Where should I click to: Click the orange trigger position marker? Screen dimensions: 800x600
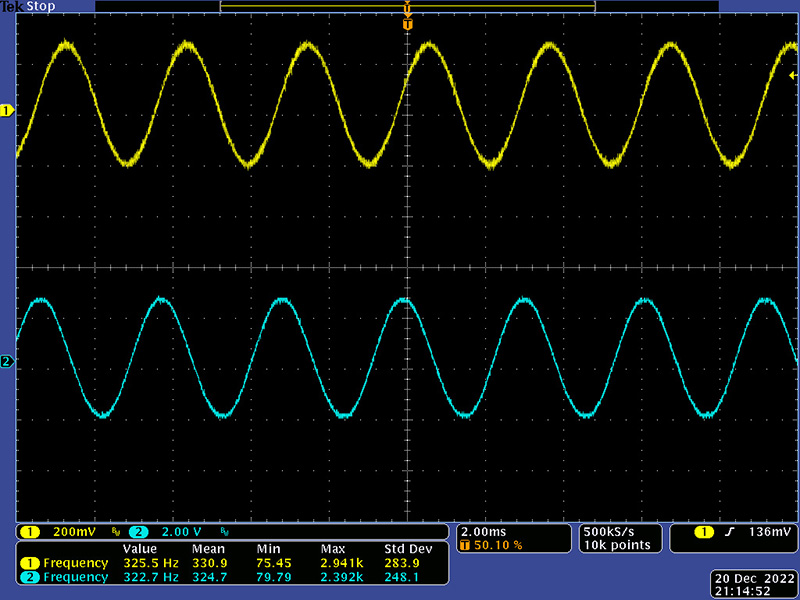pyautogui.click(x=407, y=22)
